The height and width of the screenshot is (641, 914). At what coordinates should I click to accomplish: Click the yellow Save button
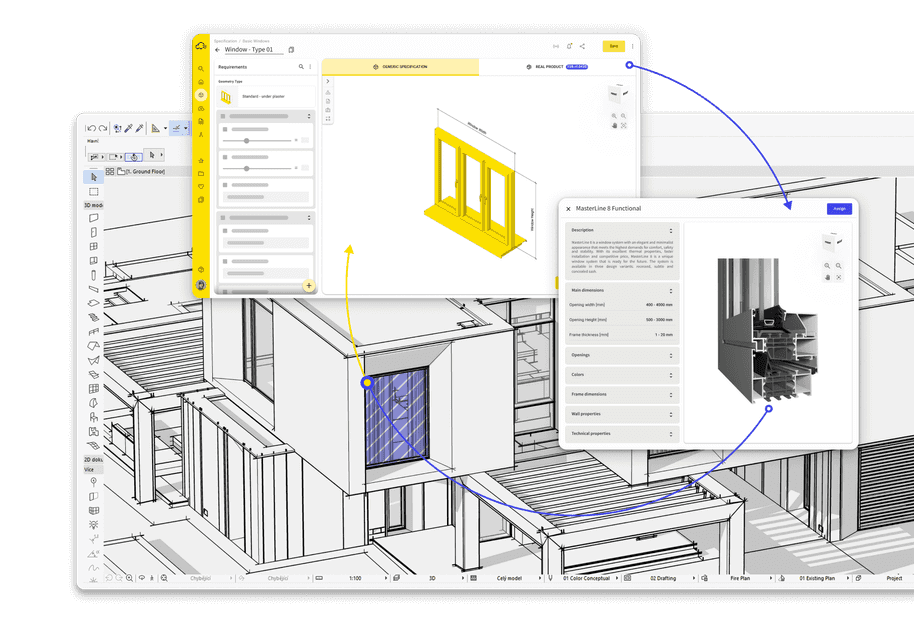[613, 46]
